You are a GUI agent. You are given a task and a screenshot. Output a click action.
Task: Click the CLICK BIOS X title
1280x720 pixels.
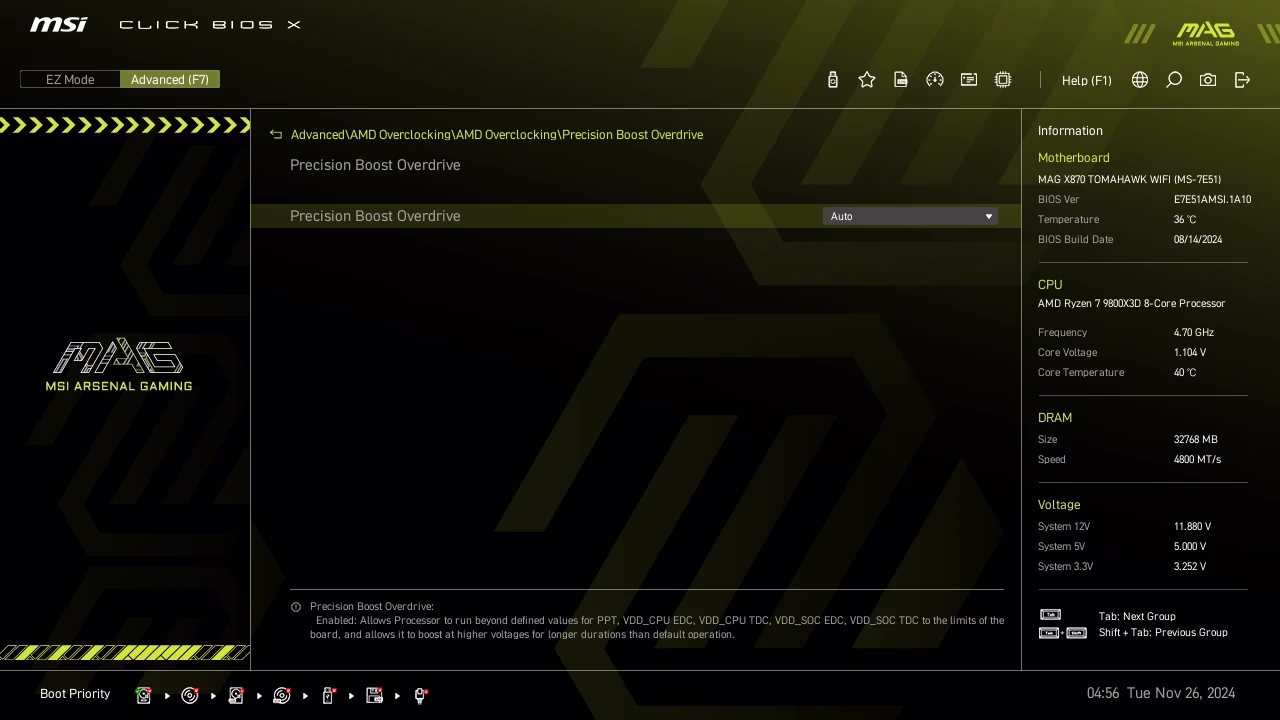(x=210, y=24)
